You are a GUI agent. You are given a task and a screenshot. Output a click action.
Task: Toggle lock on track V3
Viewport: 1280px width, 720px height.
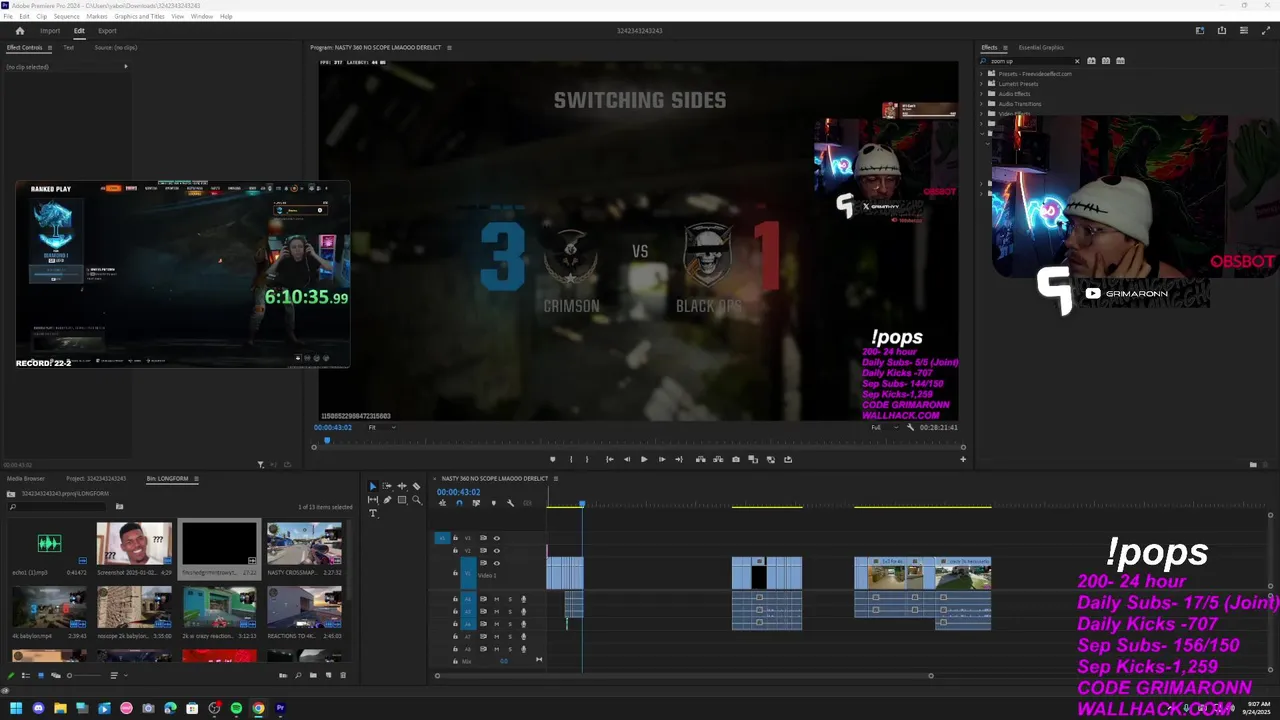(455, 538)
